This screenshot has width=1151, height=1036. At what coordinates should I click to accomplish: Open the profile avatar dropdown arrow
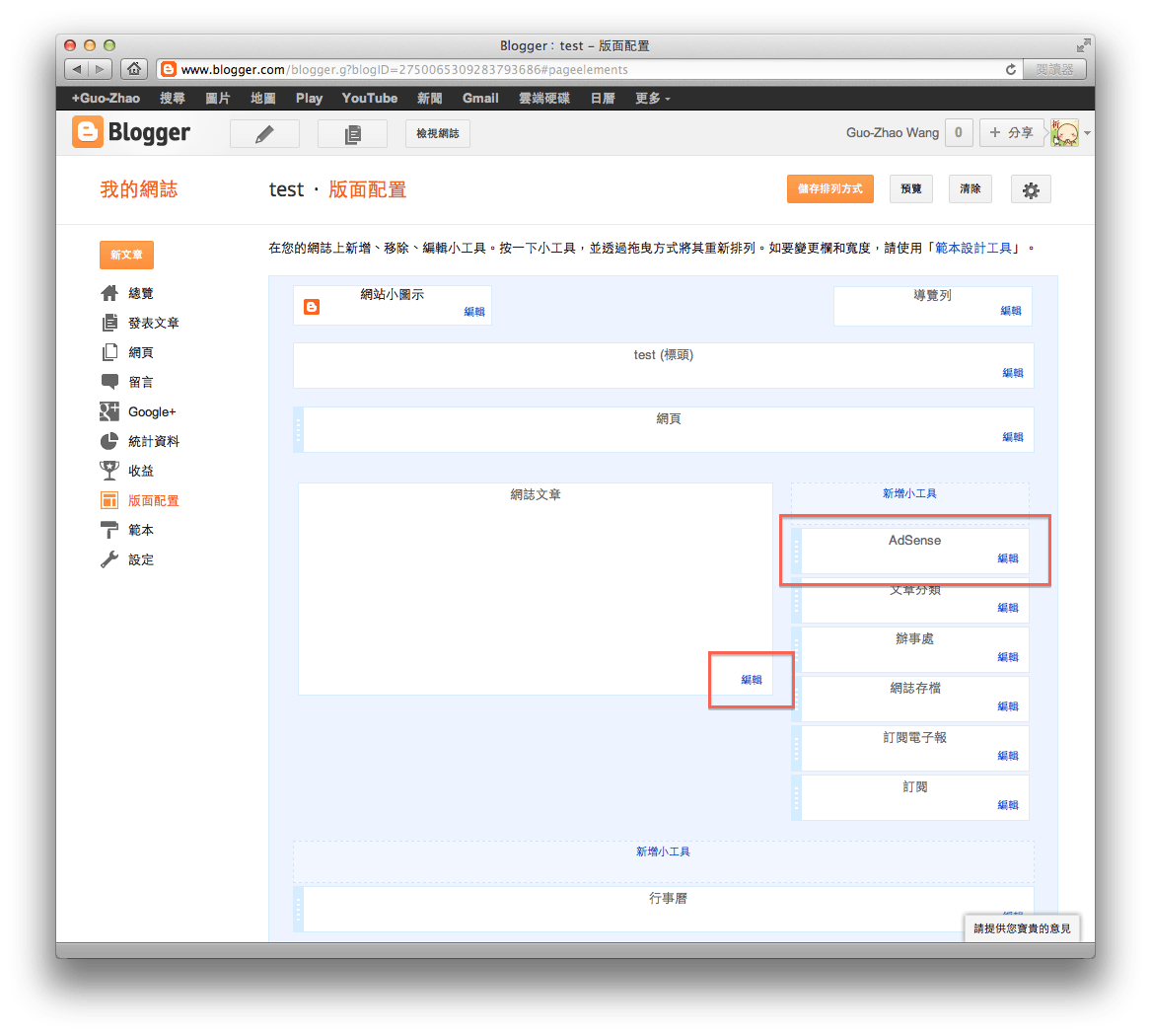[1087, 131]
